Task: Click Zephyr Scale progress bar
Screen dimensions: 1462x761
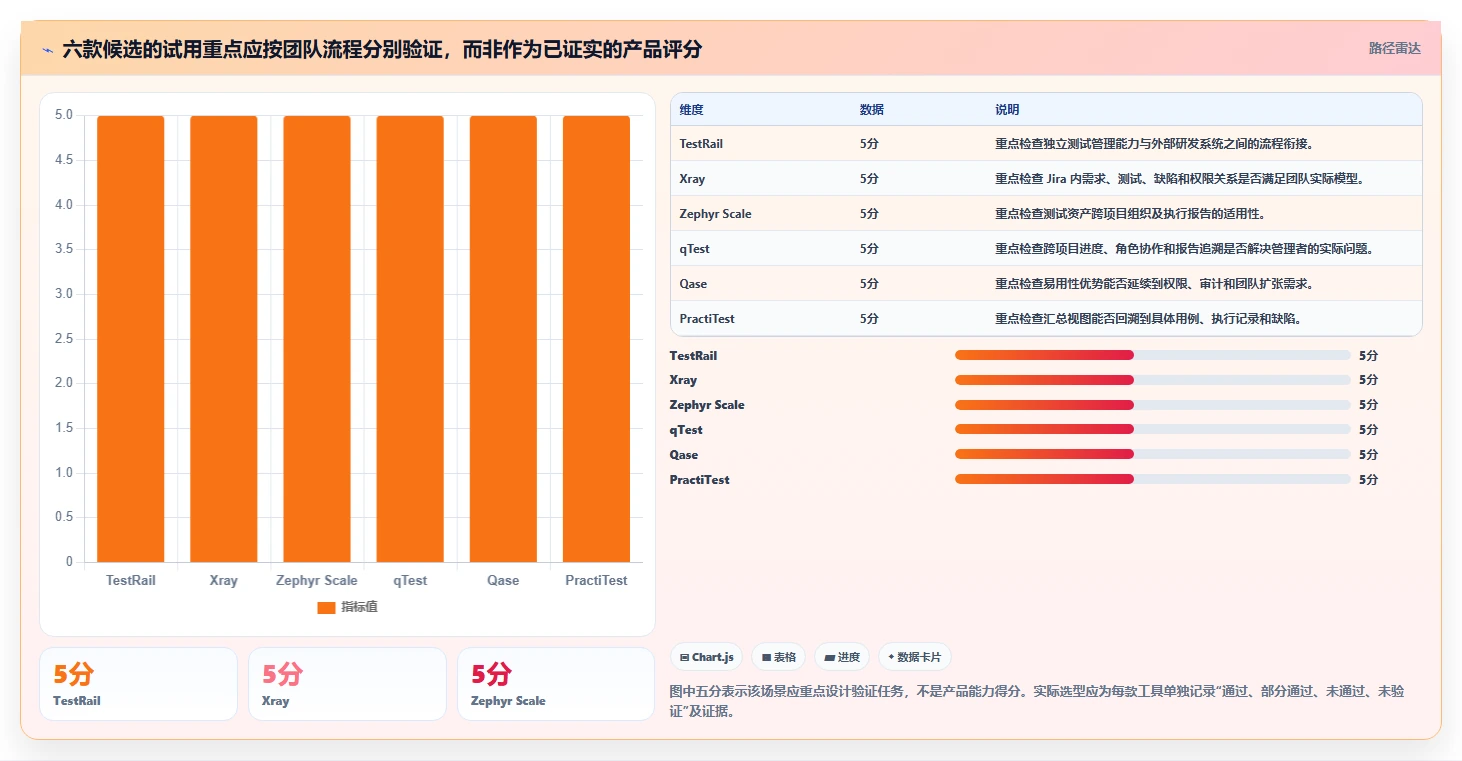Action: pos(1152,405)
